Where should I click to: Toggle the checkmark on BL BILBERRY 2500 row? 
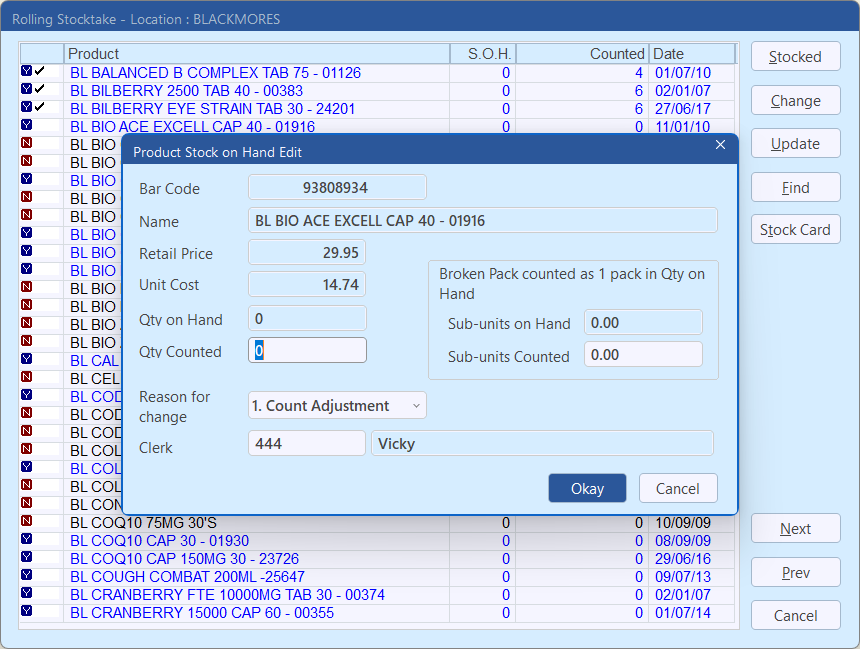(40, 90)
